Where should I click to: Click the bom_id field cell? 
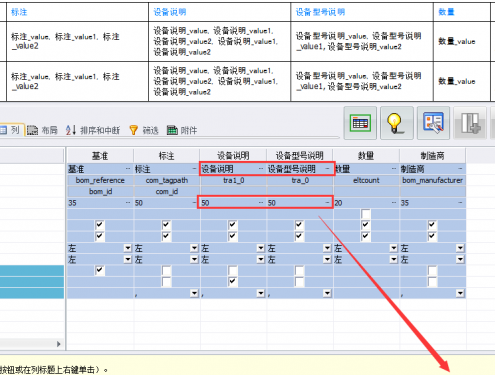click(x=100, y=192)
